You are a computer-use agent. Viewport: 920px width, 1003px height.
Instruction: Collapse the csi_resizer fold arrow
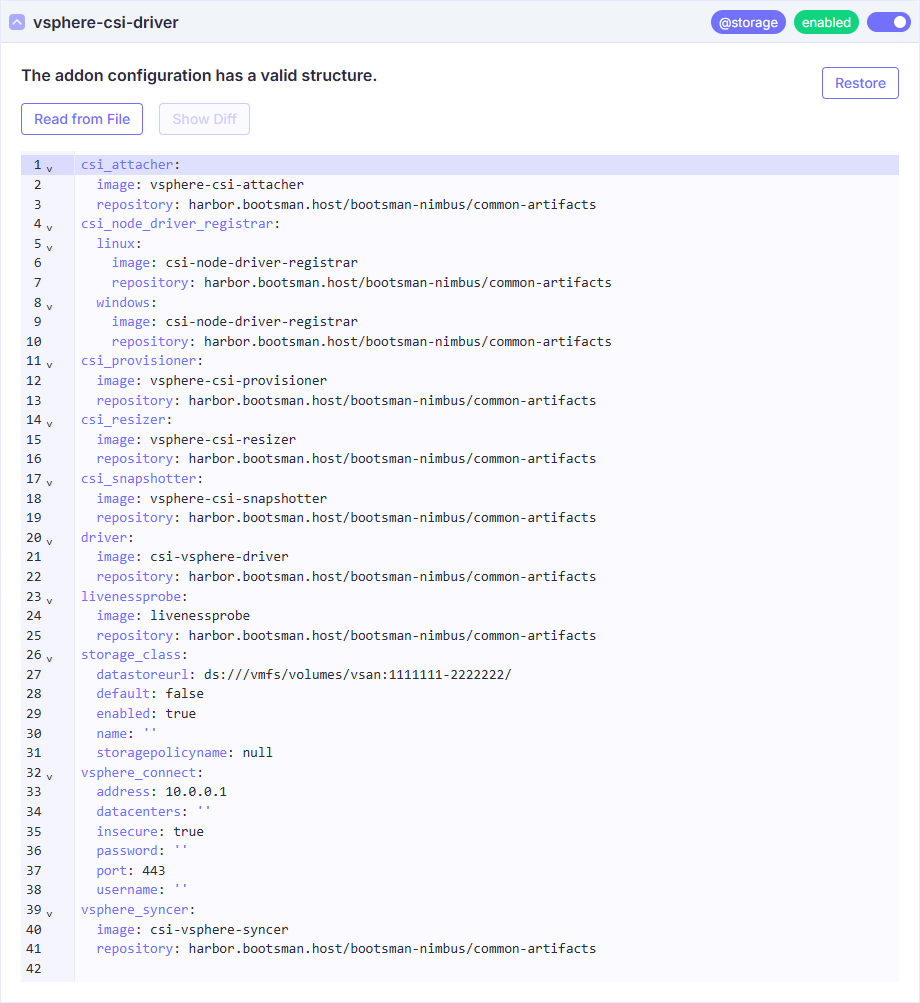(x=49, y=423)
